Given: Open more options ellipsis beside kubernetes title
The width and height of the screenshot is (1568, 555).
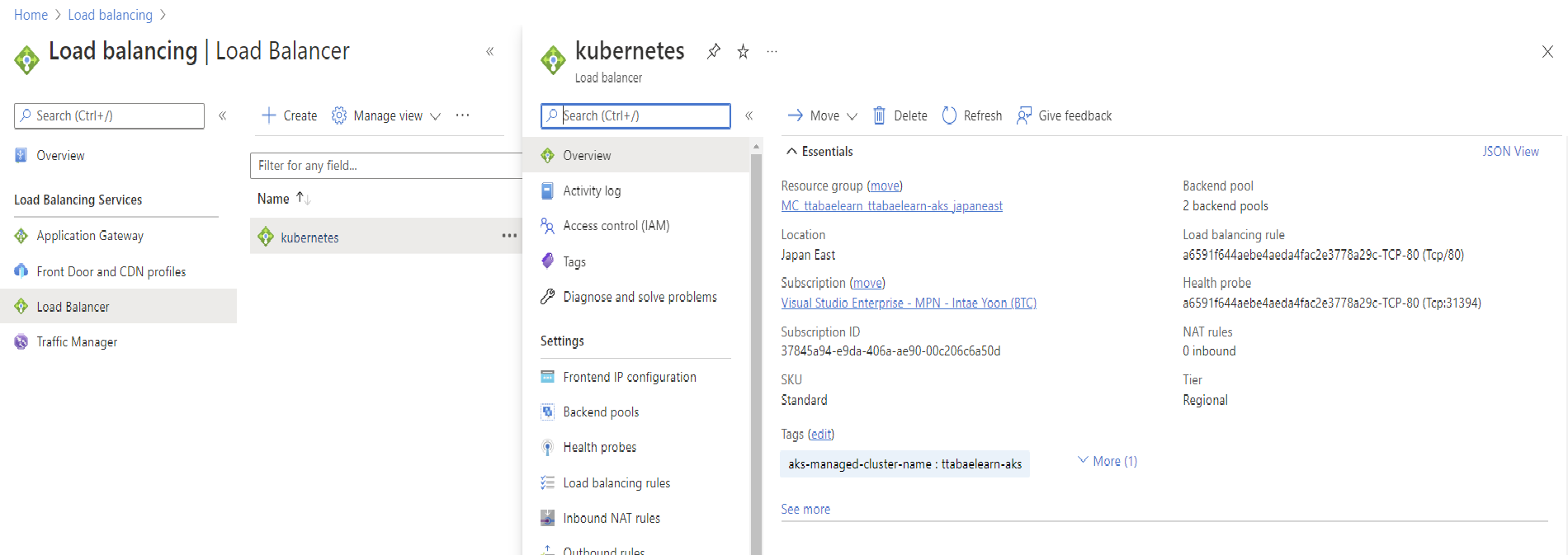Looking at the screenshot, I should (x=772, y=51).
